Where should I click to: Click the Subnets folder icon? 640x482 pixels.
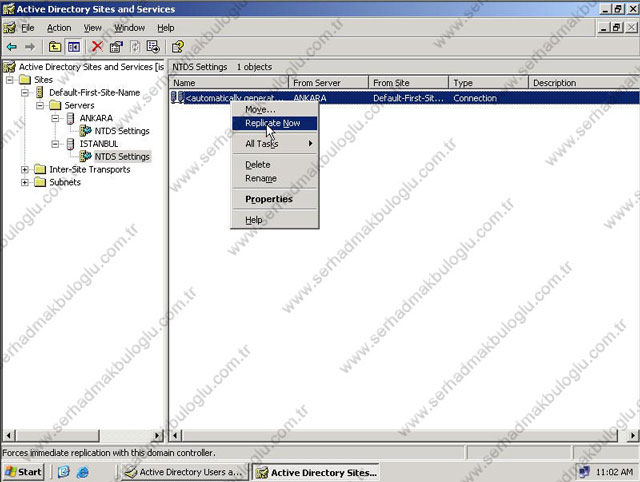tap(40, 182)
